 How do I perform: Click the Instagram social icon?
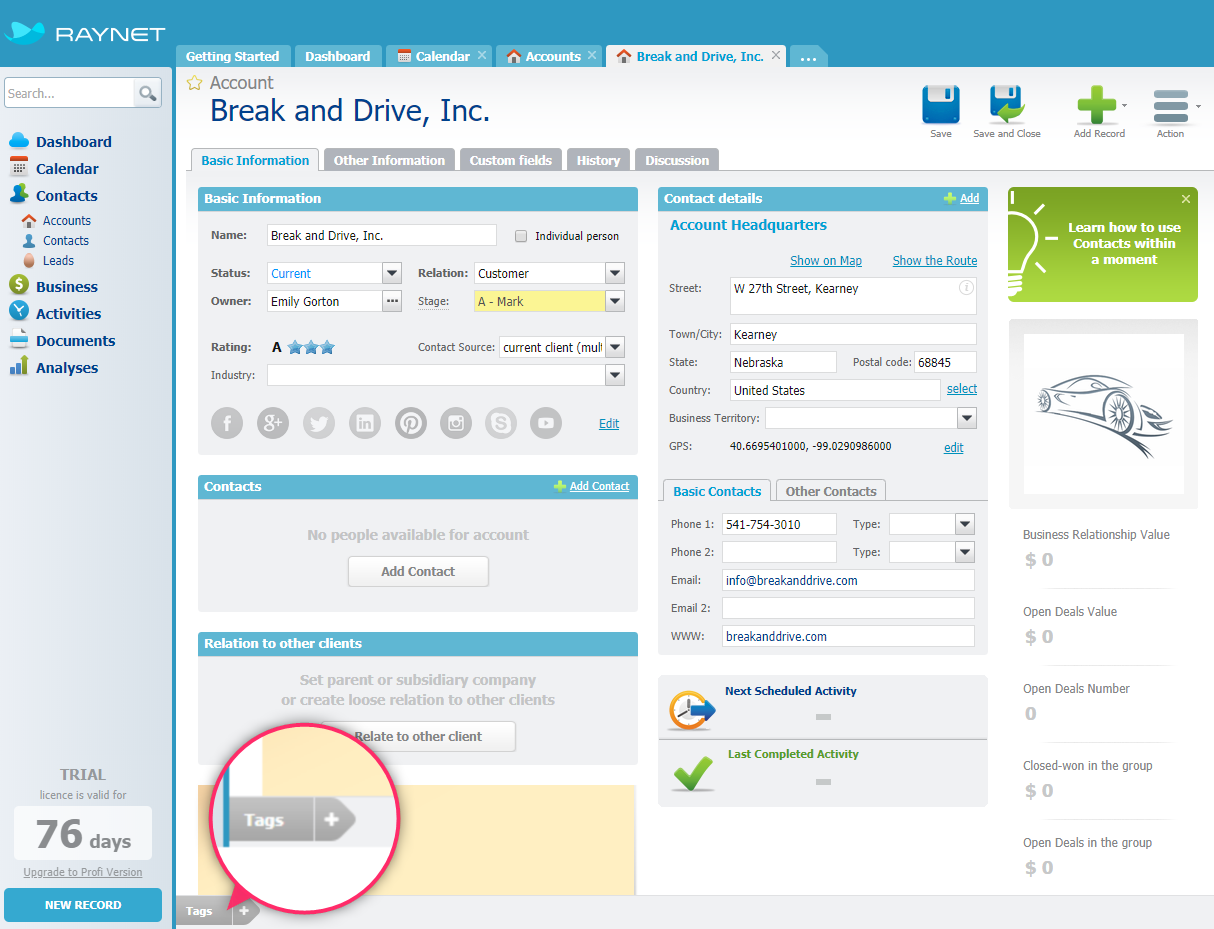pos(457,423)
